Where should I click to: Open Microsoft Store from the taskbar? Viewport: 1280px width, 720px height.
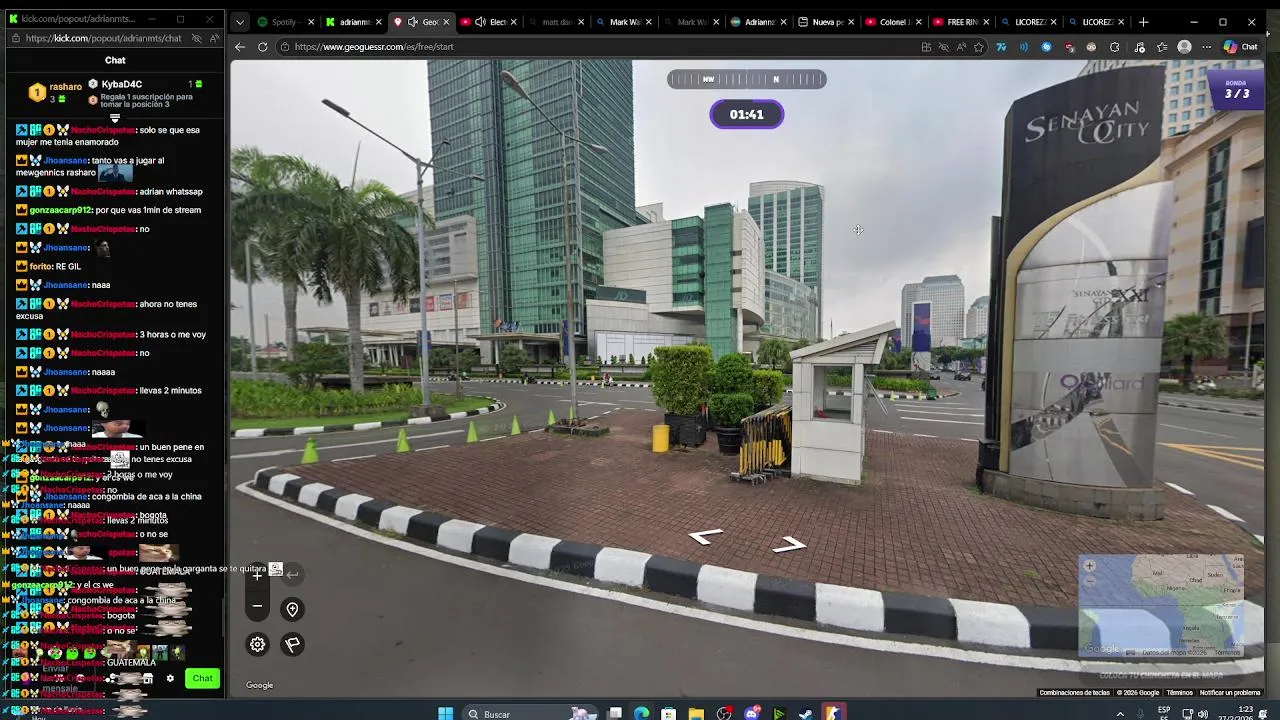(668, 714)
